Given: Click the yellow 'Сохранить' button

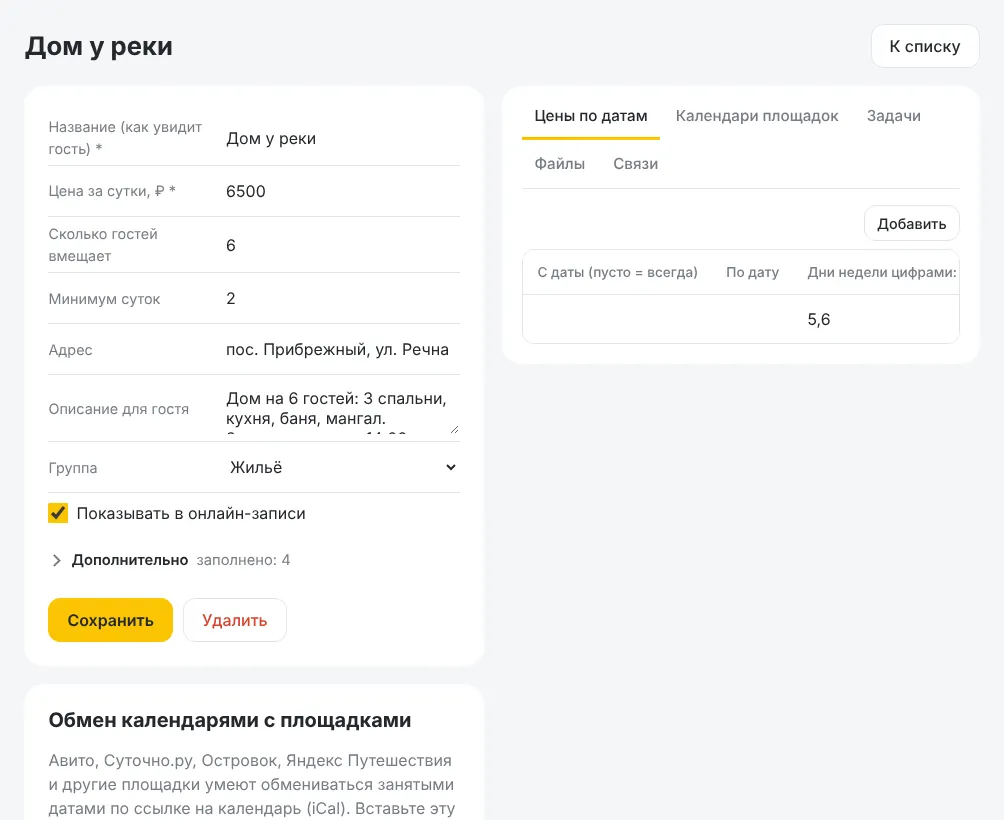Looking at the screenshot, I should pos(110,620).
